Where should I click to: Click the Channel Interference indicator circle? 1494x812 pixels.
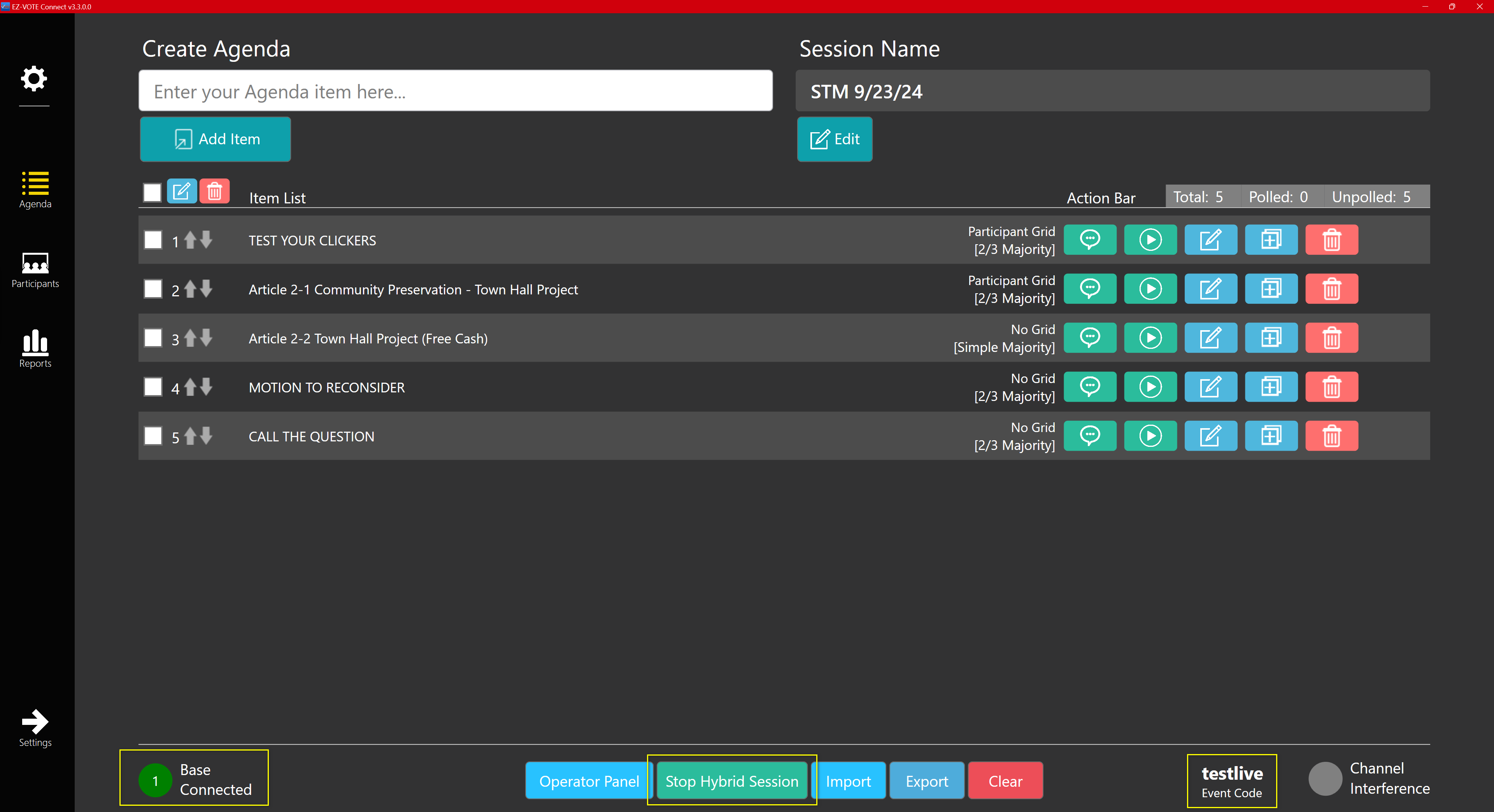click(1325, 779)
